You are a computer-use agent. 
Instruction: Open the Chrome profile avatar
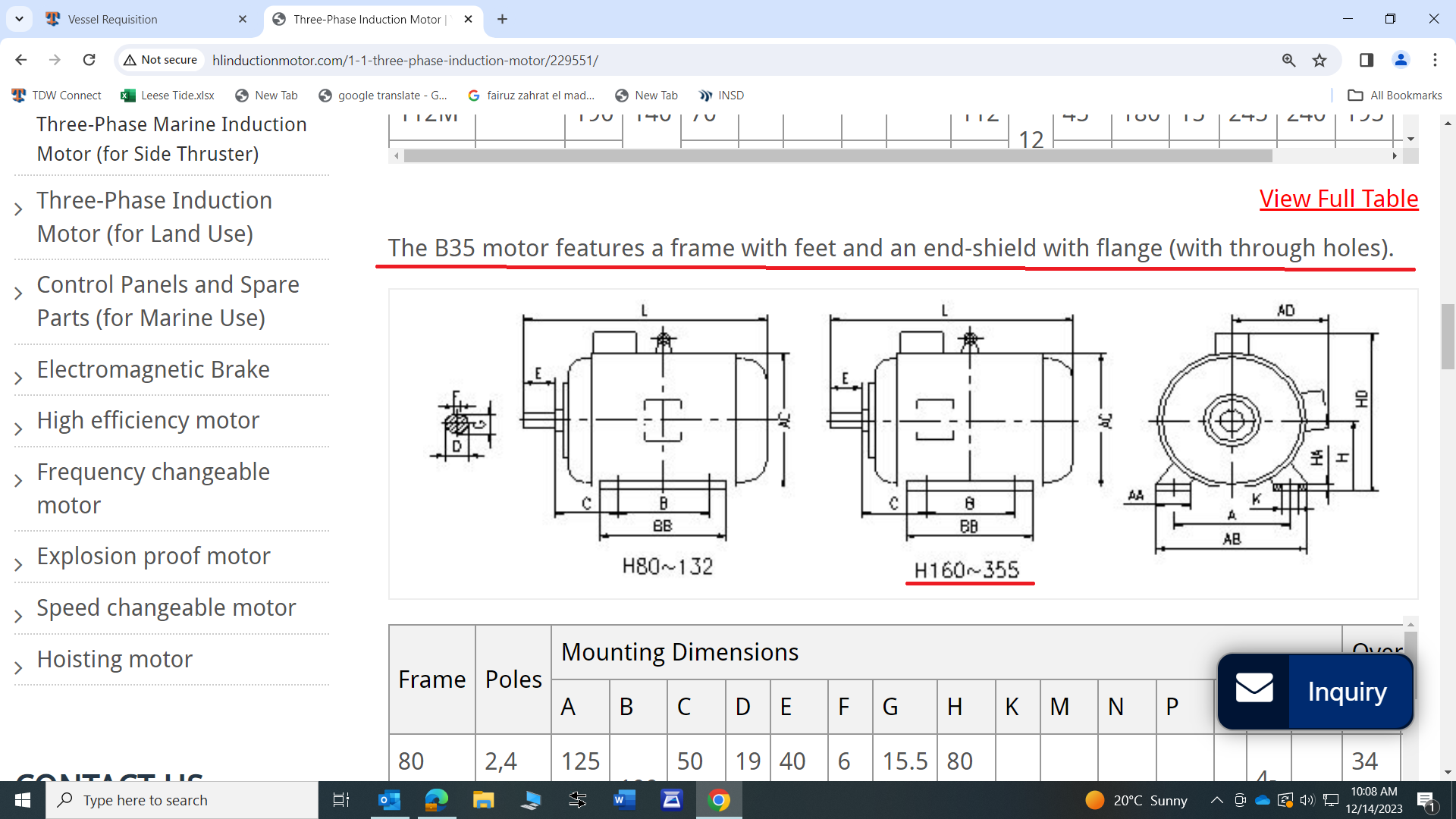(1401, 60)
